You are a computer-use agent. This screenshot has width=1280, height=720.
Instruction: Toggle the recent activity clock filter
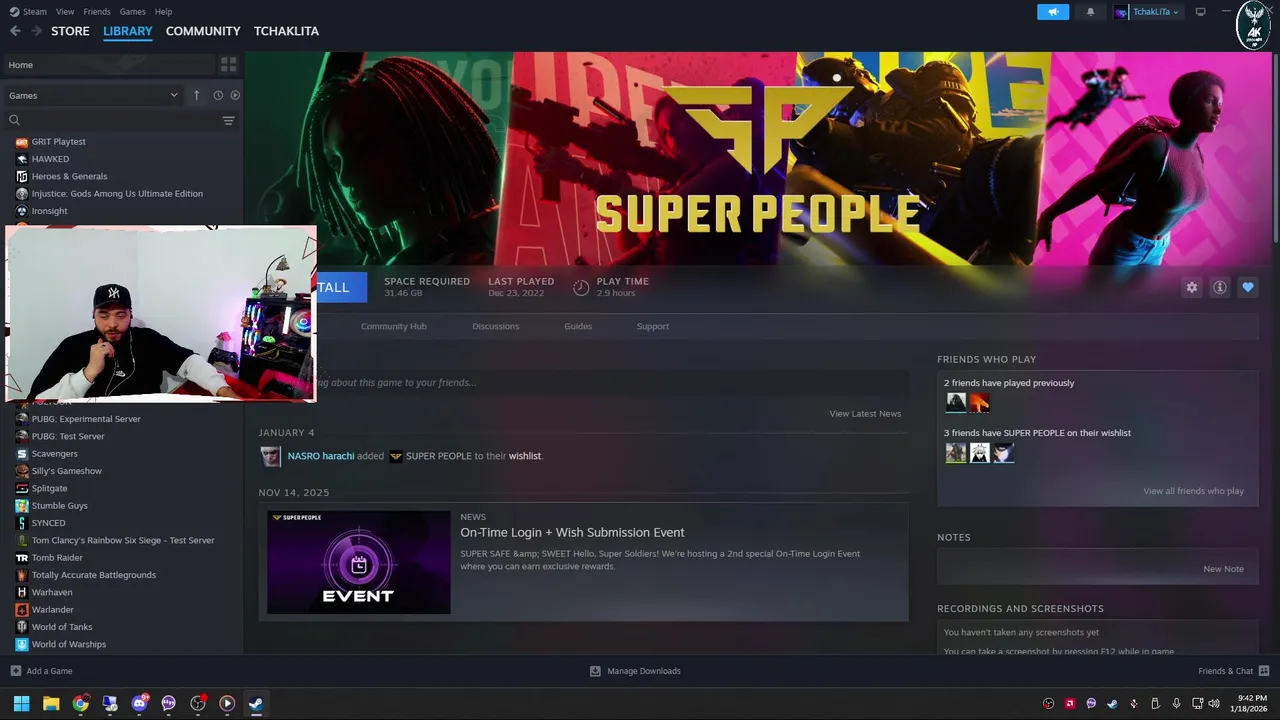(217, 95)
